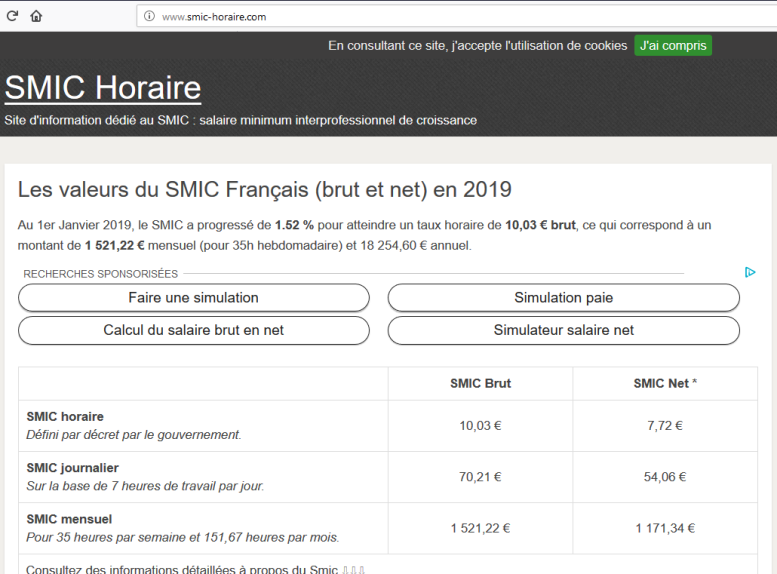Click the SMIC mensuel row label
The image size is (777, 574).
[x=69, y=519]
